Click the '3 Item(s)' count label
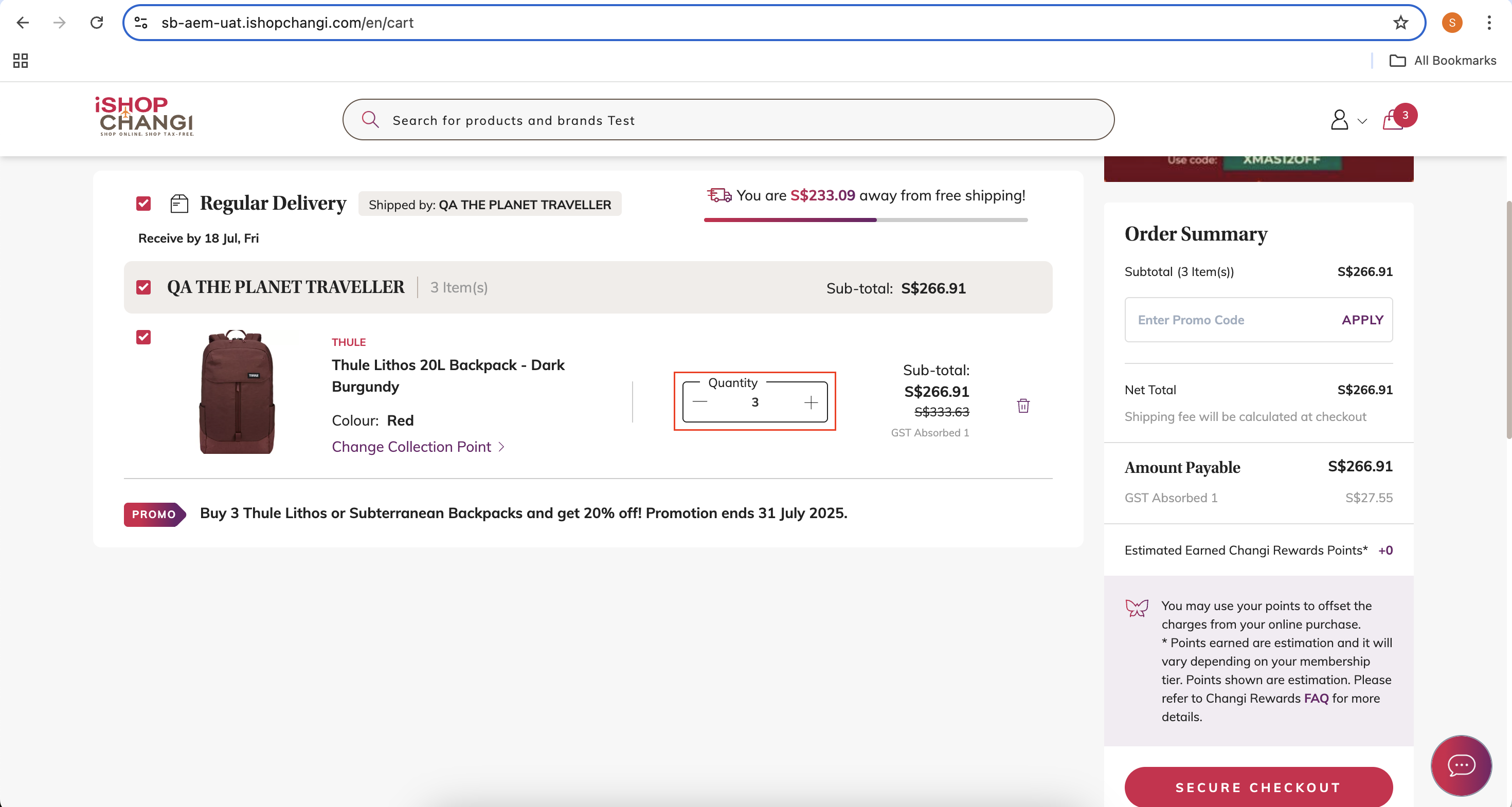The width and height of the screenshot is (1512, 807). click(x=459, y=287)
